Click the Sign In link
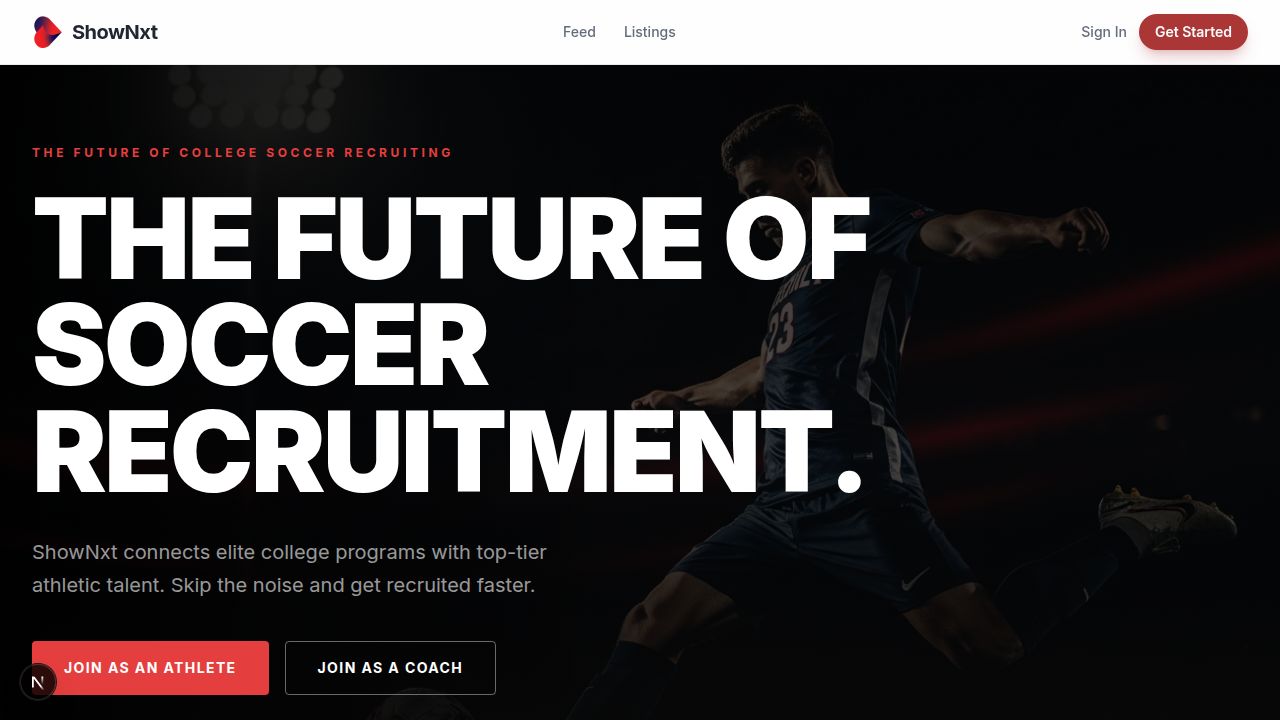This screenshot has height=720, width=1280. pos(1103,32)
